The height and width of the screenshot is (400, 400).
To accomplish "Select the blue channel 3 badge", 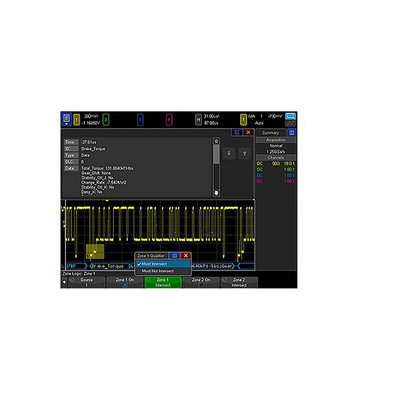I will (140, 119).
